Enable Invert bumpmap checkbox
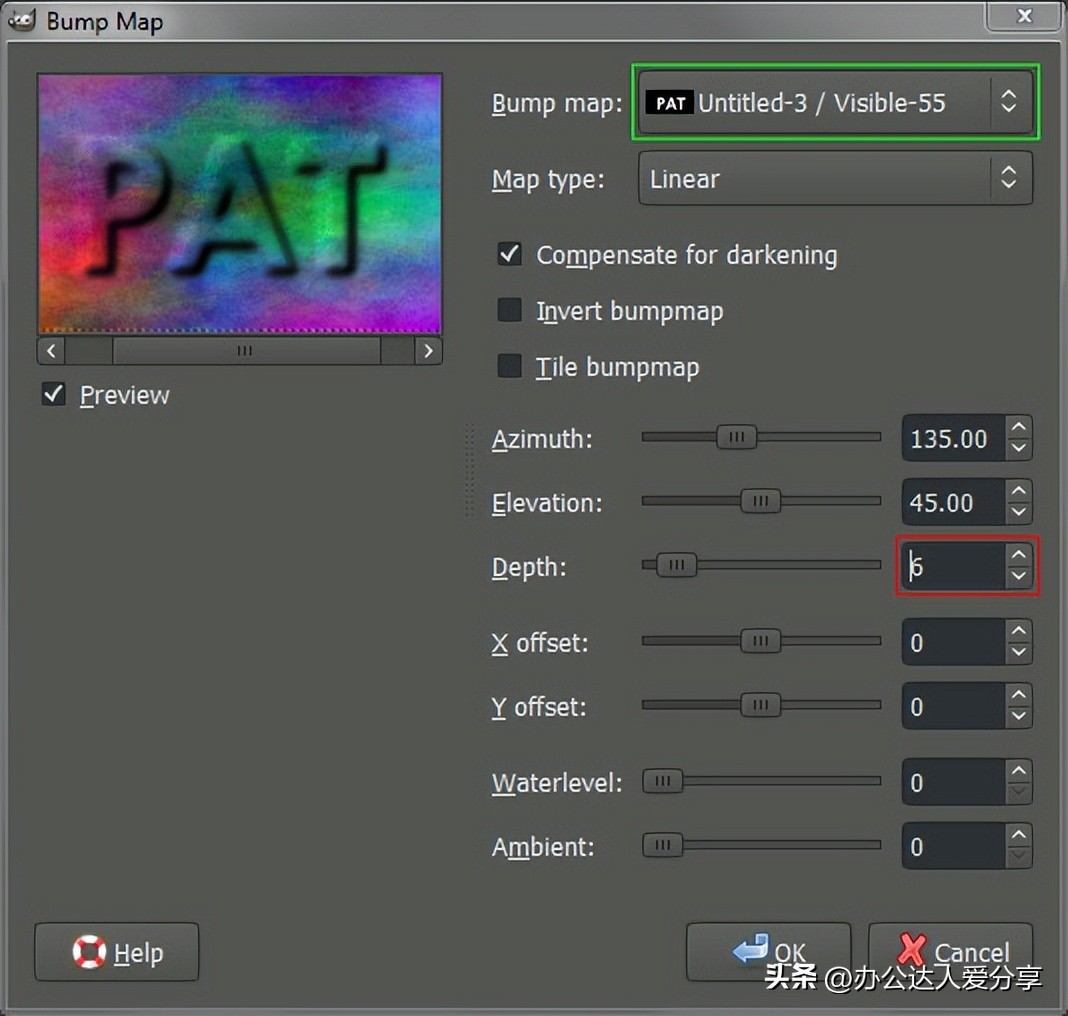Screen dimensions: 1068x1016 (510, 311)
